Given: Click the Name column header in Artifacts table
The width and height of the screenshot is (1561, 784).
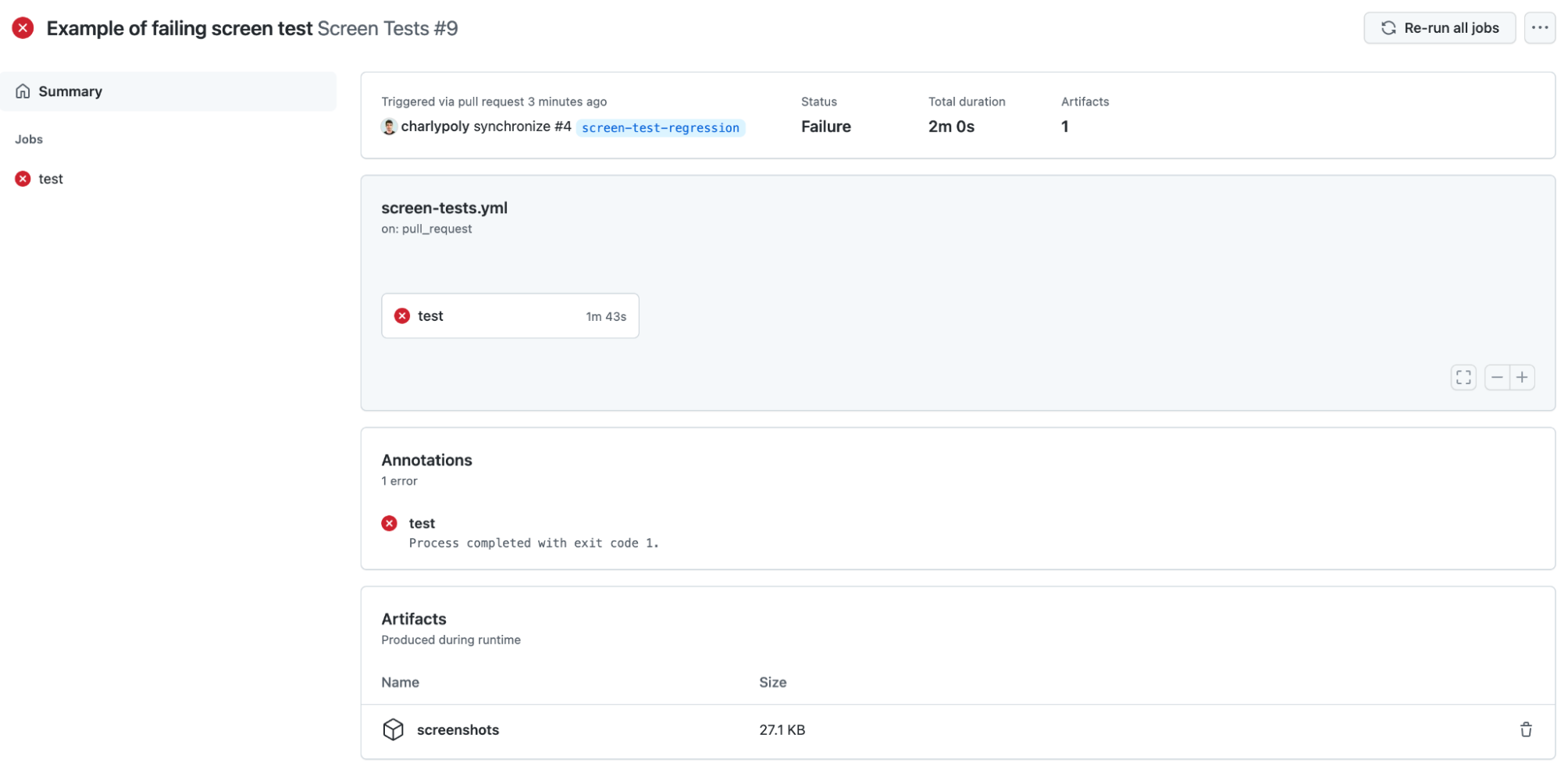Looking at the screenshot, I should click(x=400, y=682).
